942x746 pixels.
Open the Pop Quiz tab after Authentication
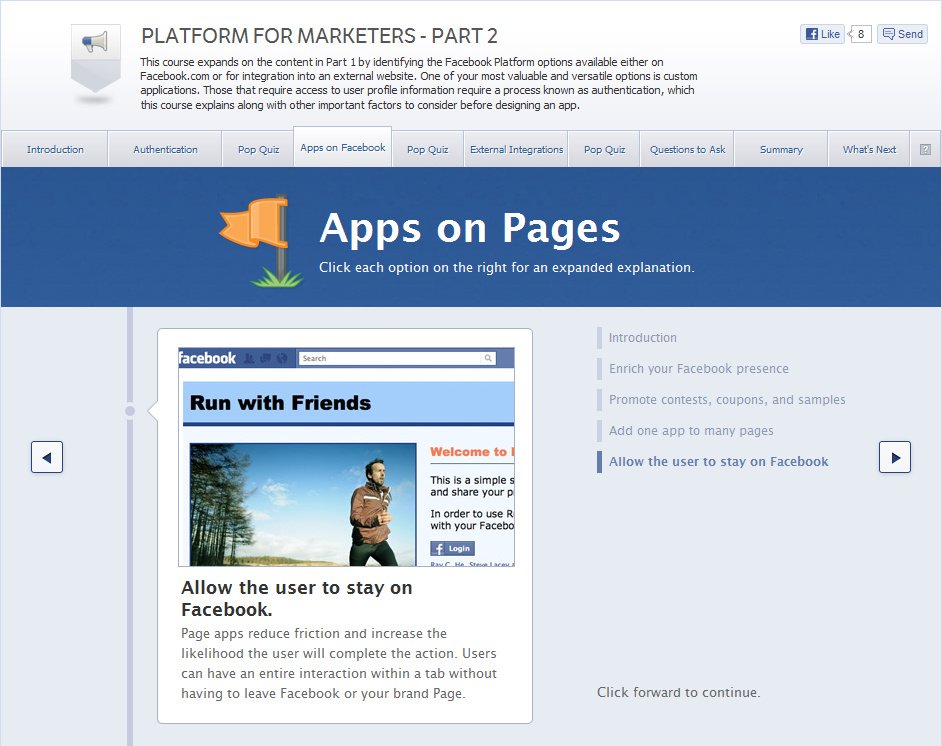[x=258, y=149]
